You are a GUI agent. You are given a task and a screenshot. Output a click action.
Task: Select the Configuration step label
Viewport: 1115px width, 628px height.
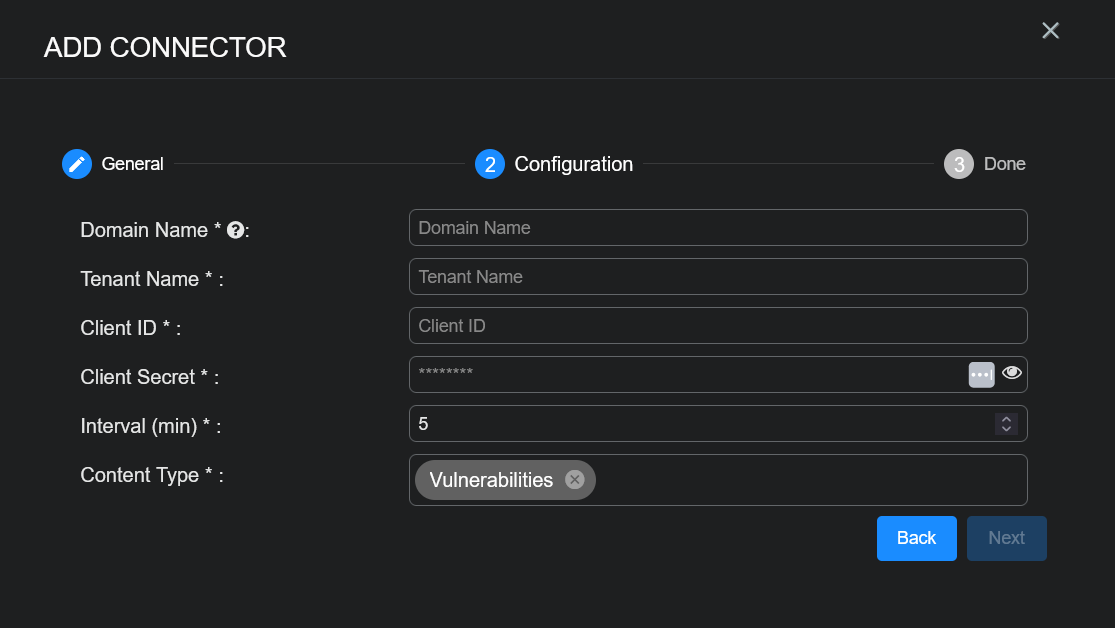pos(573,164)
